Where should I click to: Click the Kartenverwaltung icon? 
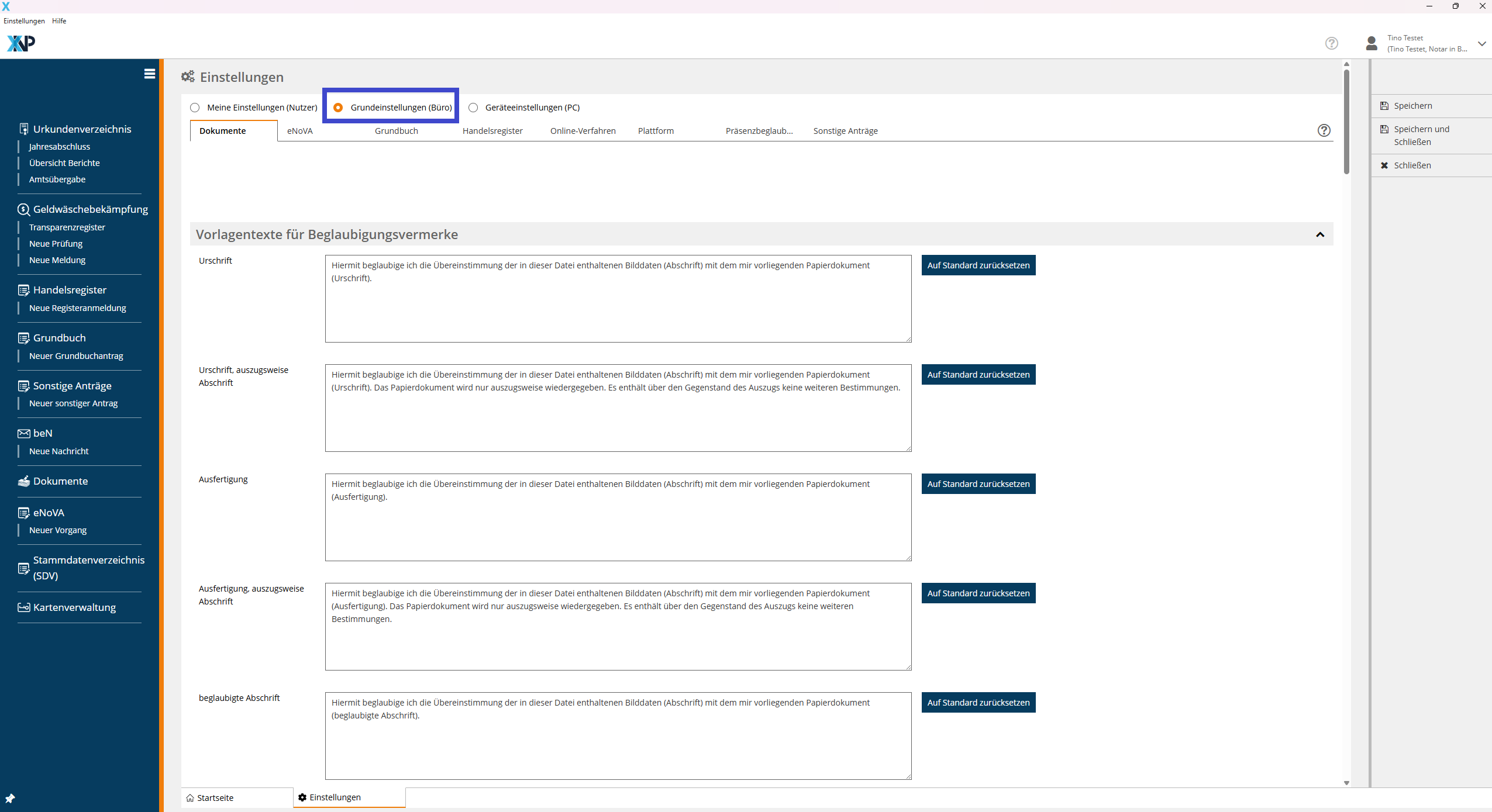(x=23, y=607)
